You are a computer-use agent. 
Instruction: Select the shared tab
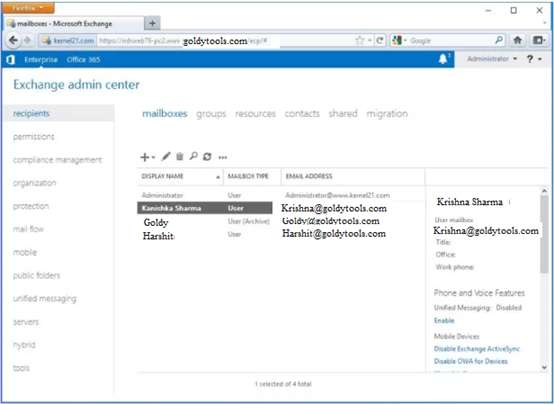(343, 113)
